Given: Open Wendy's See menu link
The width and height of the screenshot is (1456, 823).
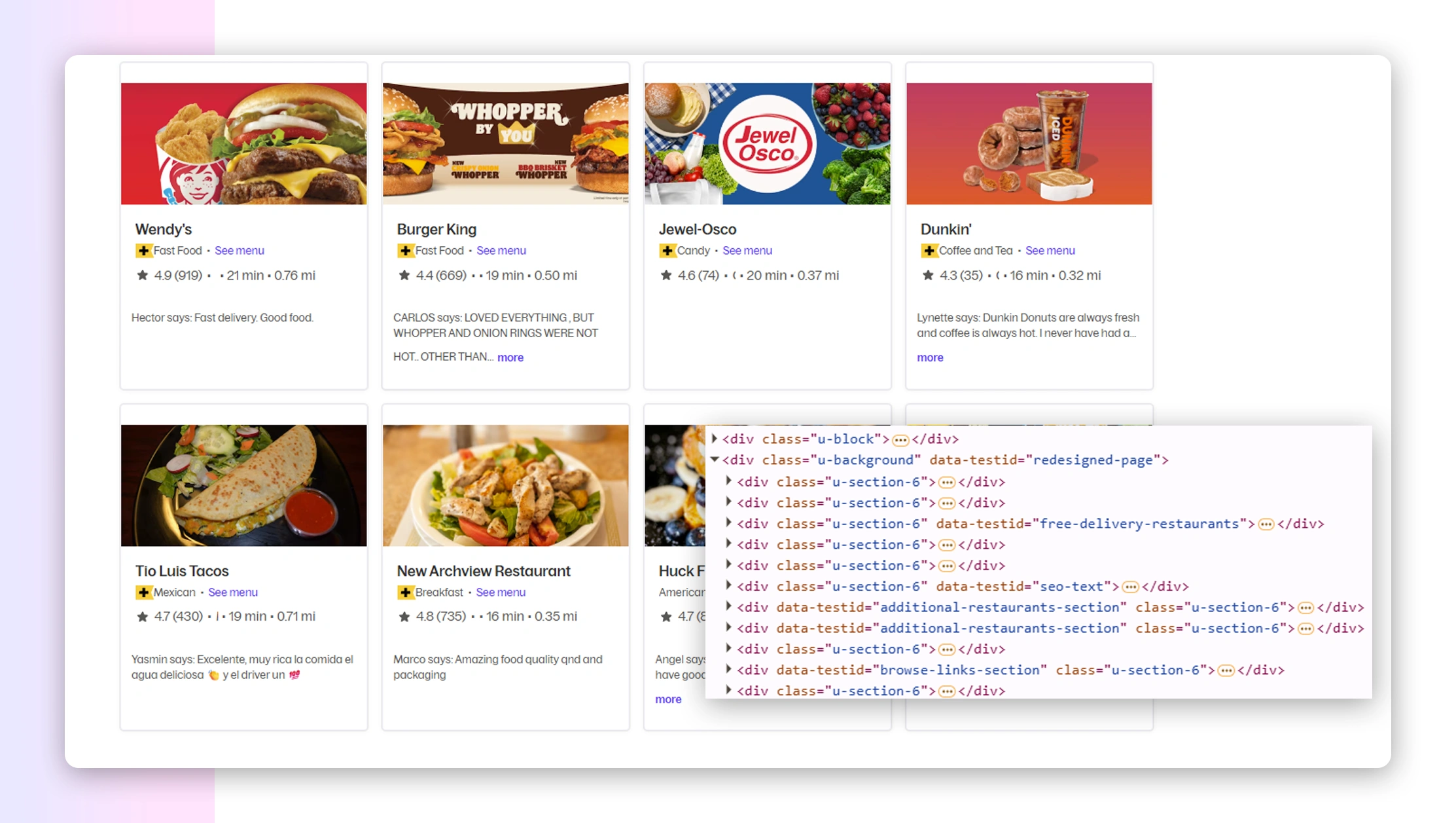Looking at the screenshot, I should click(x=239, y=251).
